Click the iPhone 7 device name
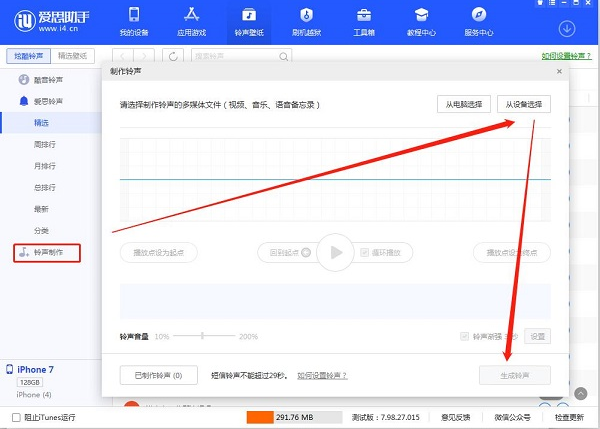Viewport: 600px width, 429px height. pos(35,369)
